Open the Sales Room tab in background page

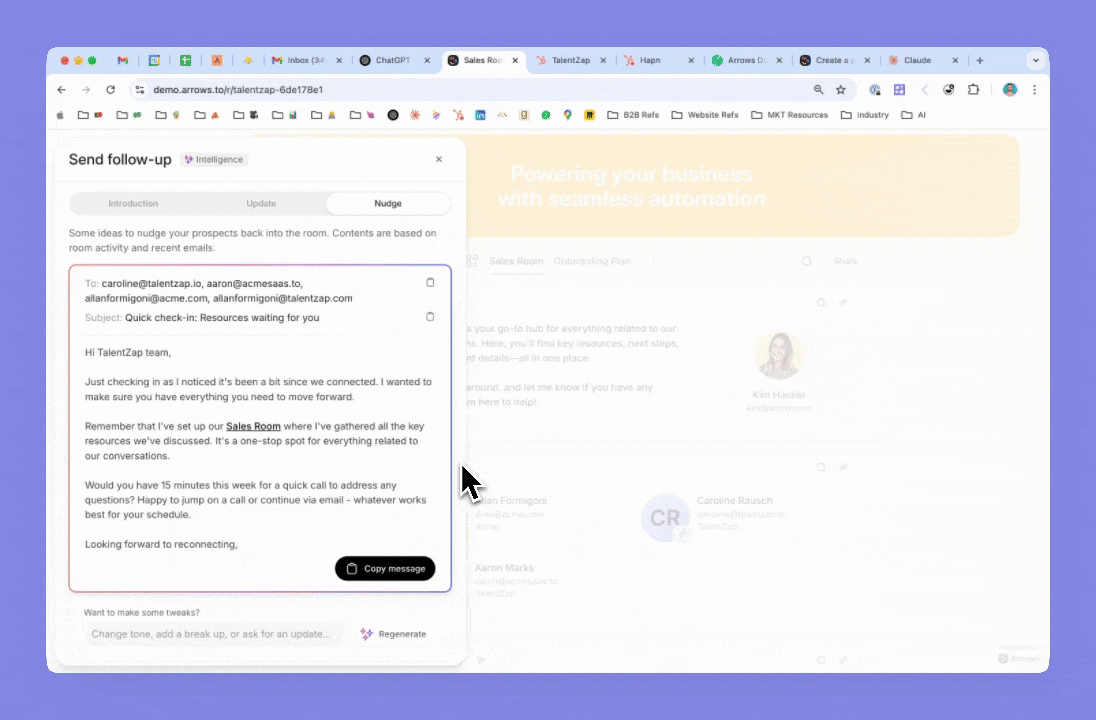click(x=516, y=261)
